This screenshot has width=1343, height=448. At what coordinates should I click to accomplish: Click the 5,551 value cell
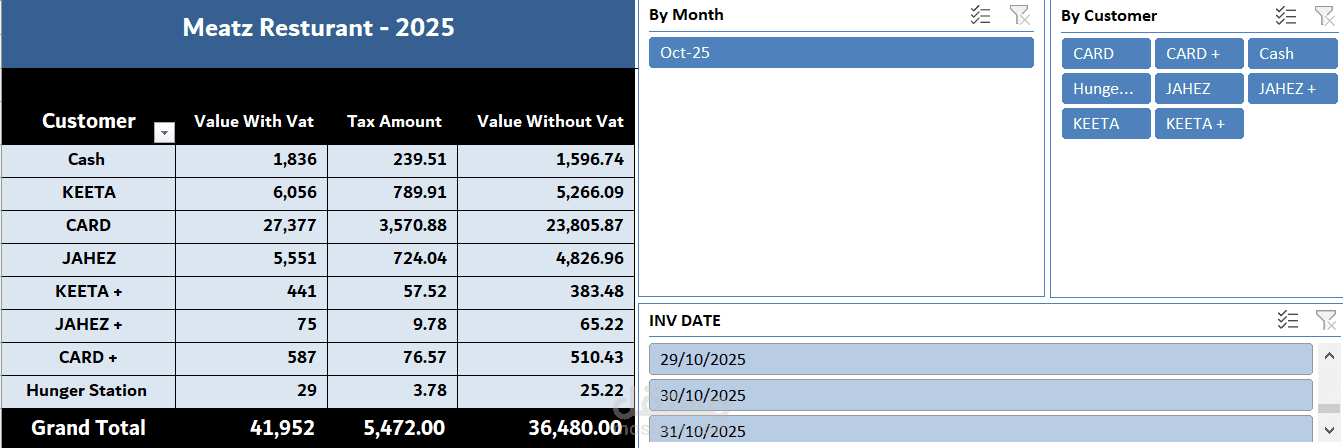point(252,259)
